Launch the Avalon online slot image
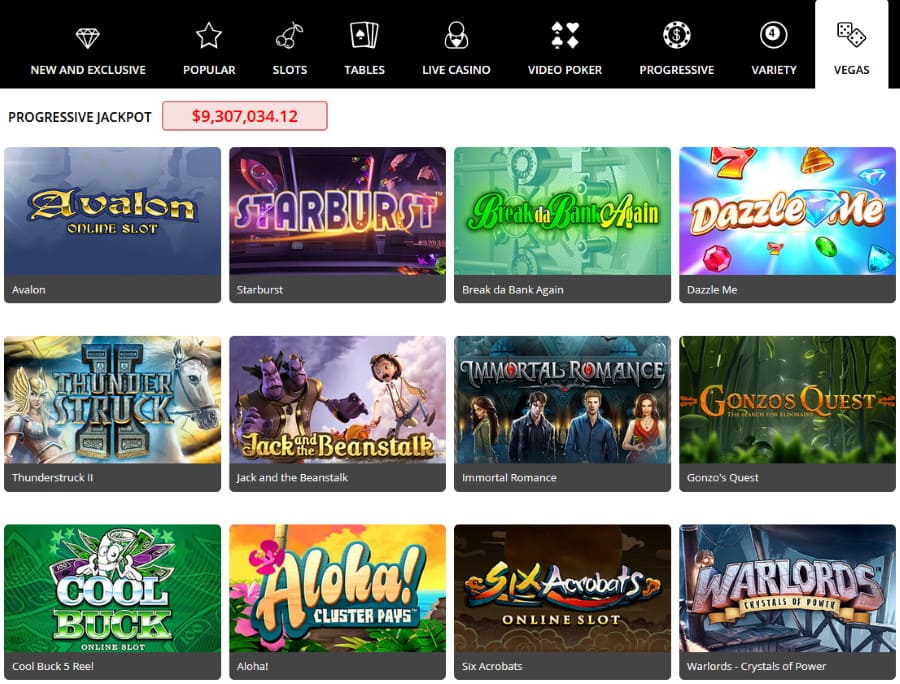The image size is (900, 684). [112, 211]
